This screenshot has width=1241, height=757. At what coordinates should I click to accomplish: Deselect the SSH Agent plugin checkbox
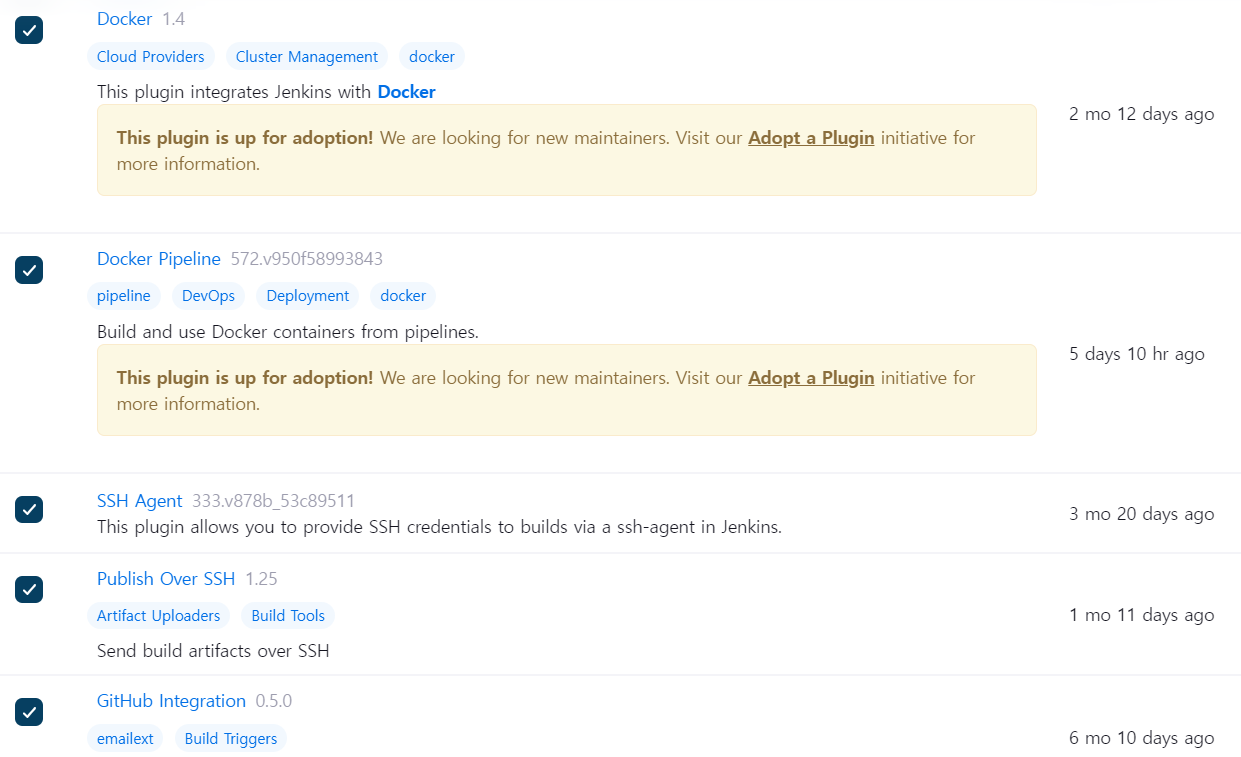(29, 510)
